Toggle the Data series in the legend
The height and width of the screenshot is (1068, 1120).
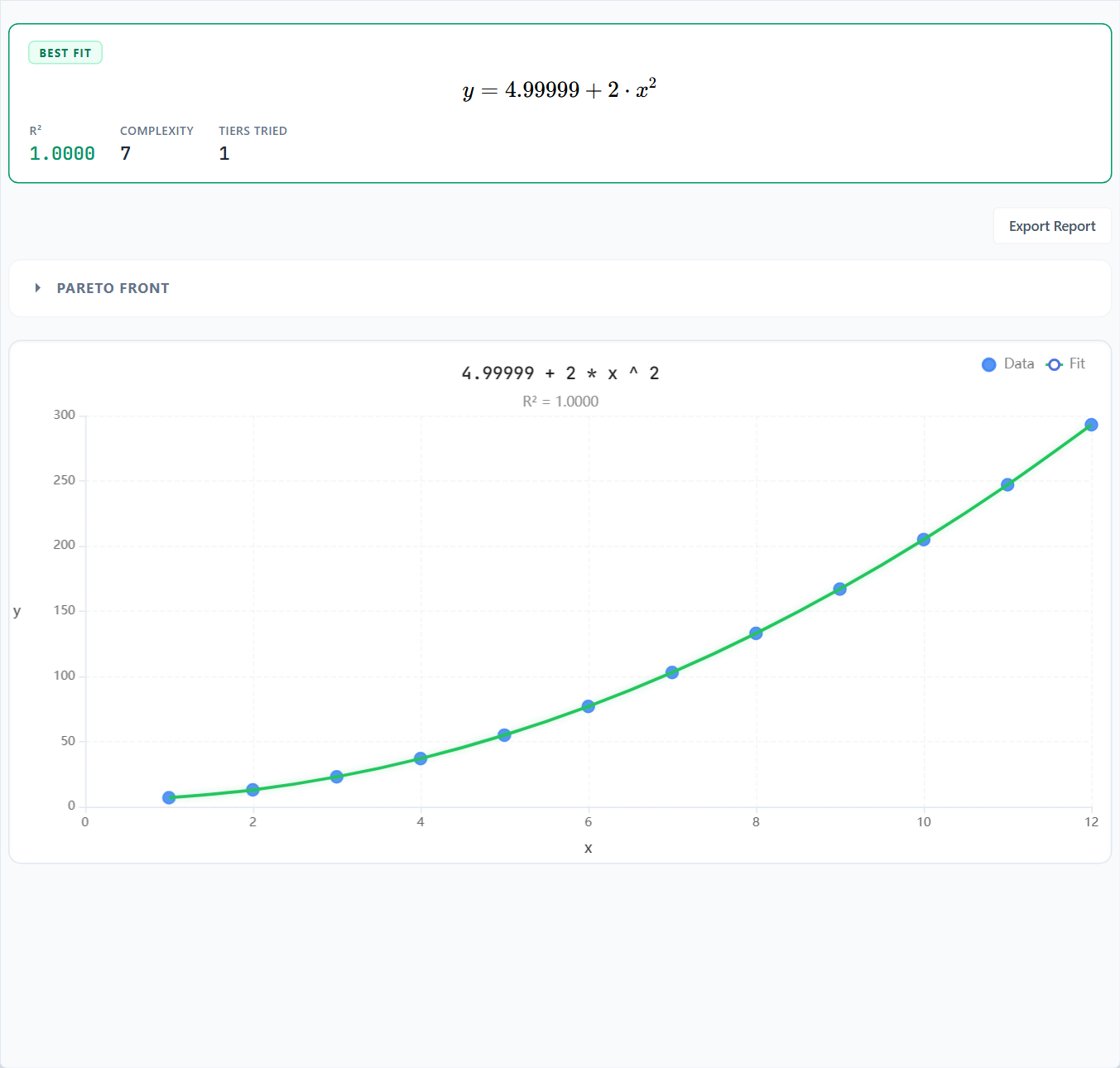coord(1007,364)
